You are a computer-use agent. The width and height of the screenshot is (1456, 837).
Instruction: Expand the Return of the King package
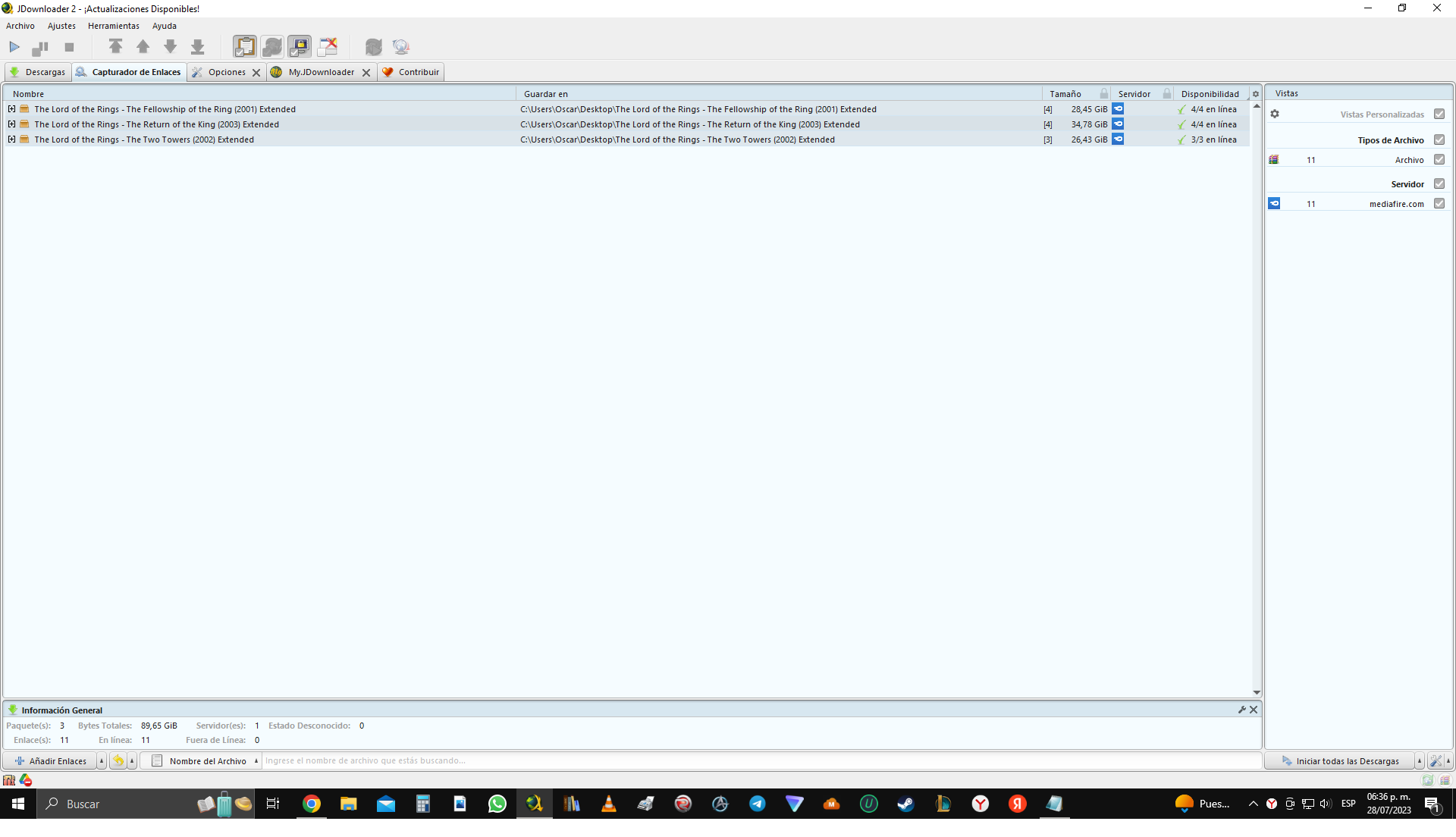(x=11, y=124)
